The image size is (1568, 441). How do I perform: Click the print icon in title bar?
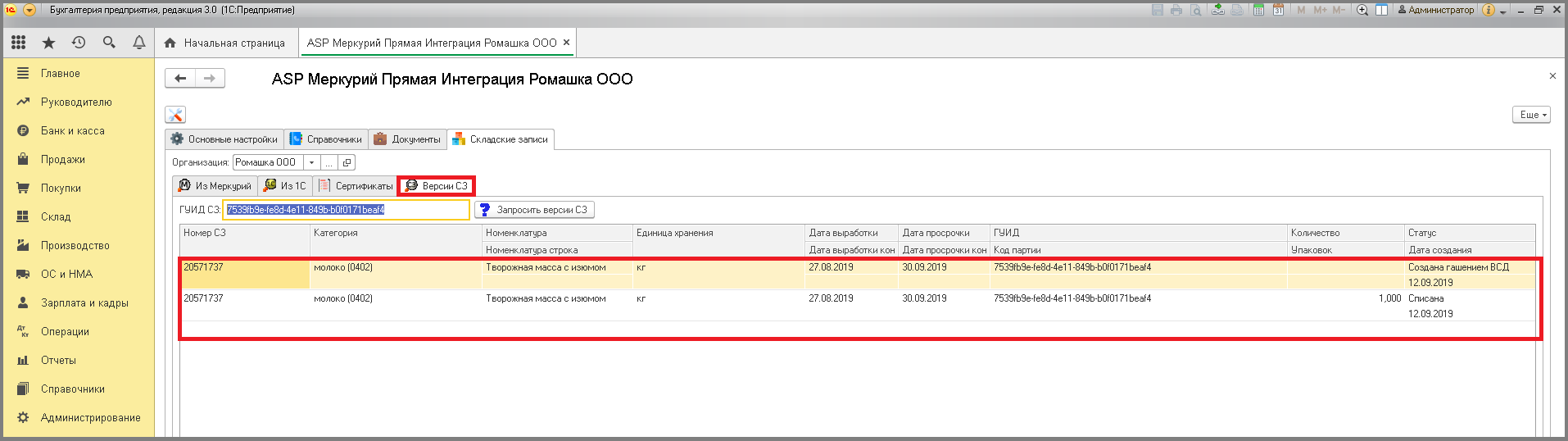tap(1177, 10)
